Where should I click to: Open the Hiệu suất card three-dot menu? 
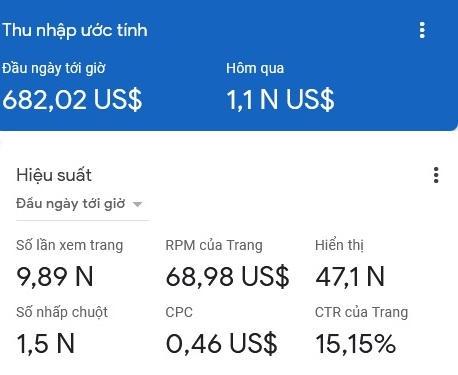[x=436, y=175]
